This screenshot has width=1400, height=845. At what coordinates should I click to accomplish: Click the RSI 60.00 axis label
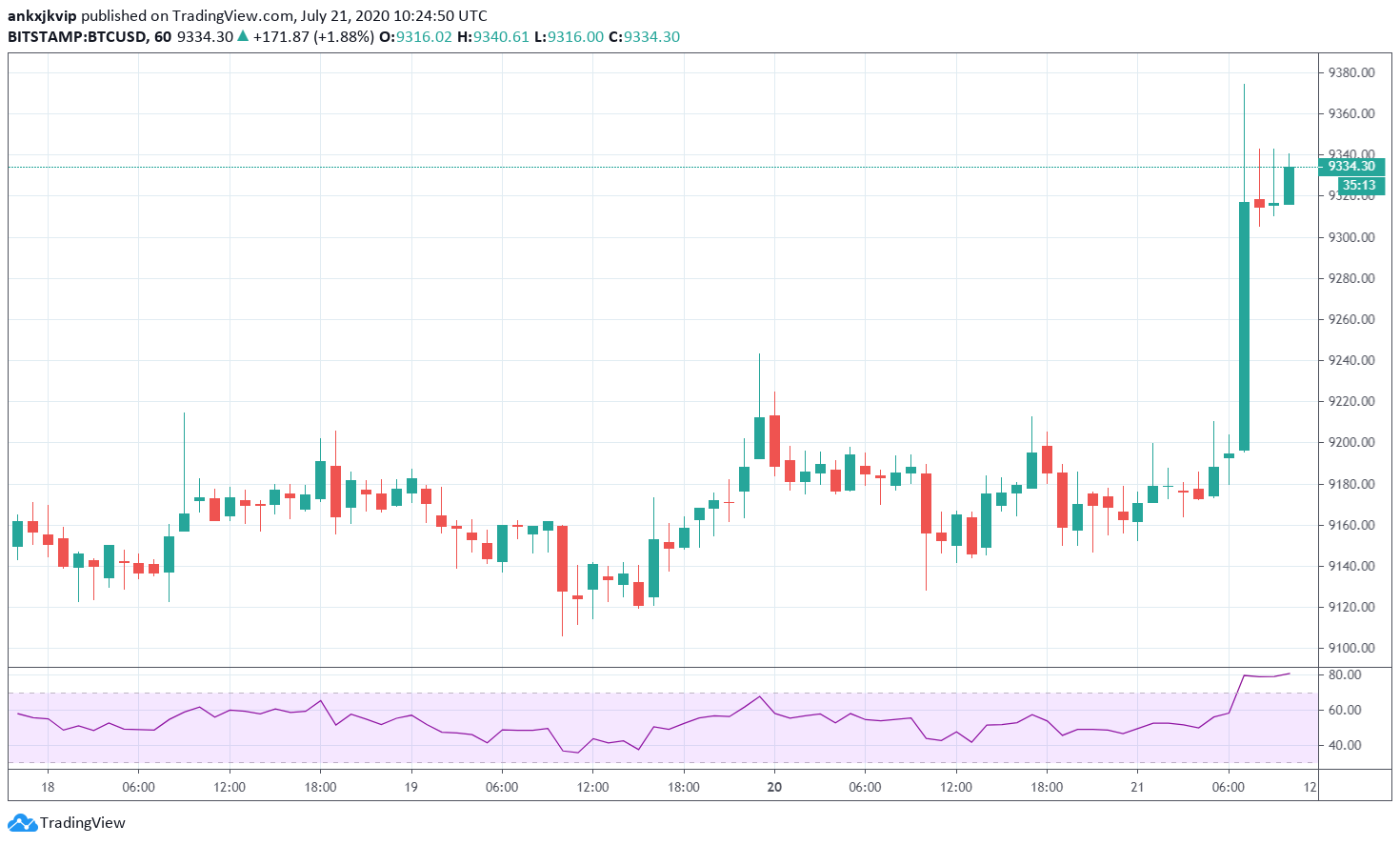pyautogui.click(x=1345, y=710)
